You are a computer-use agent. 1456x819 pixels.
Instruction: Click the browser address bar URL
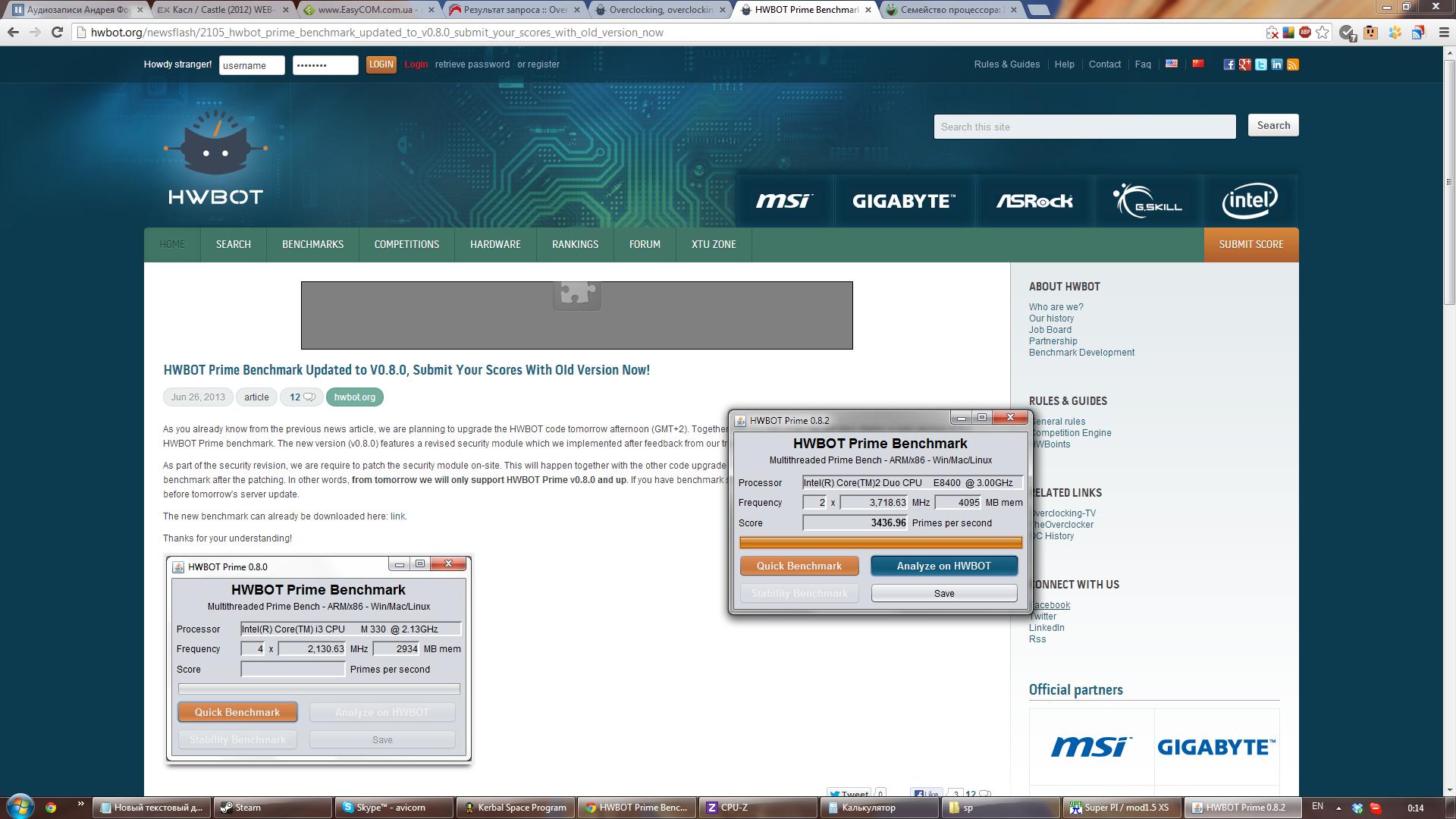coord(377,33)
